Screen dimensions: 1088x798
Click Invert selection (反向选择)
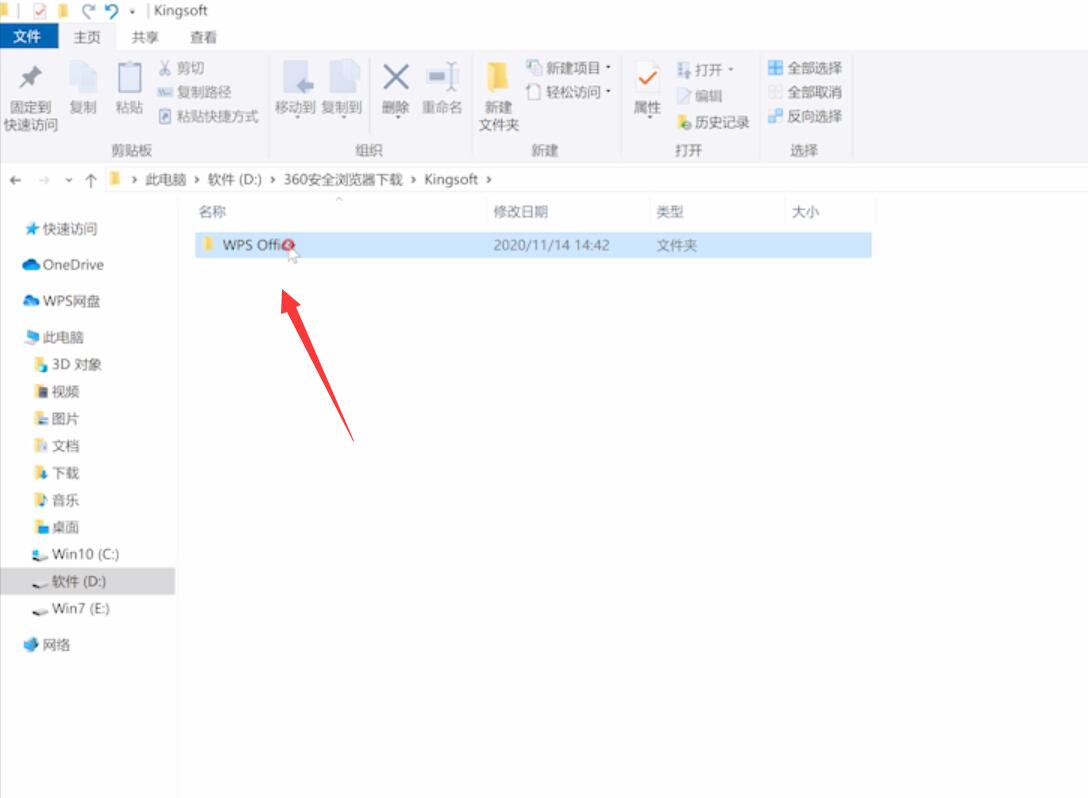805,116
